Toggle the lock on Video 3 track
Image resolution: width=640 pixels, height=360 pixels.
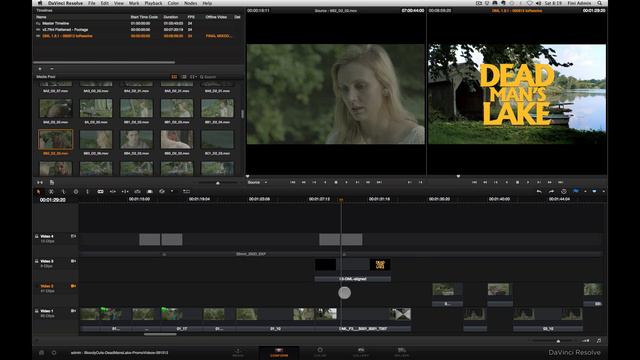tap(37, 261)
